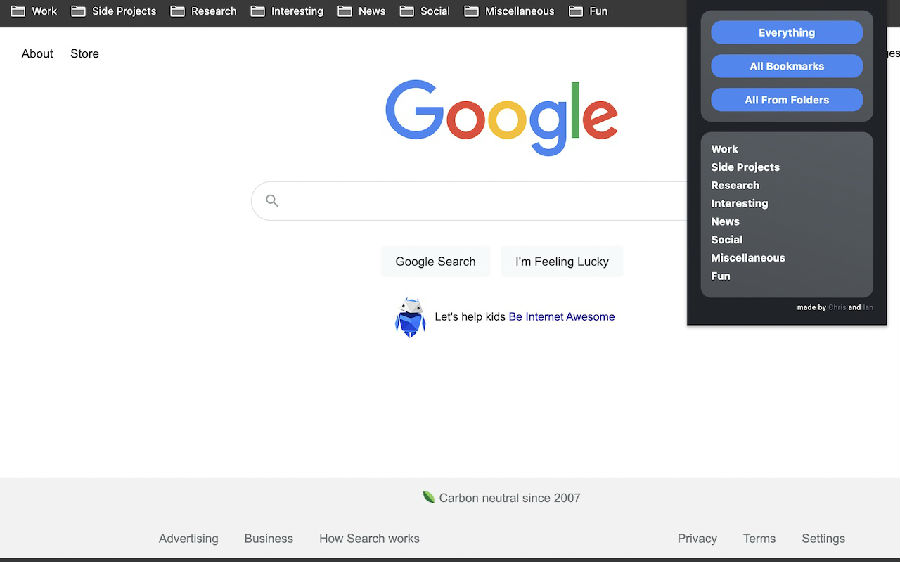The width and height of the screenshot is (900, 562).
Task: Select News in the extension popup list
Action: 725,222
